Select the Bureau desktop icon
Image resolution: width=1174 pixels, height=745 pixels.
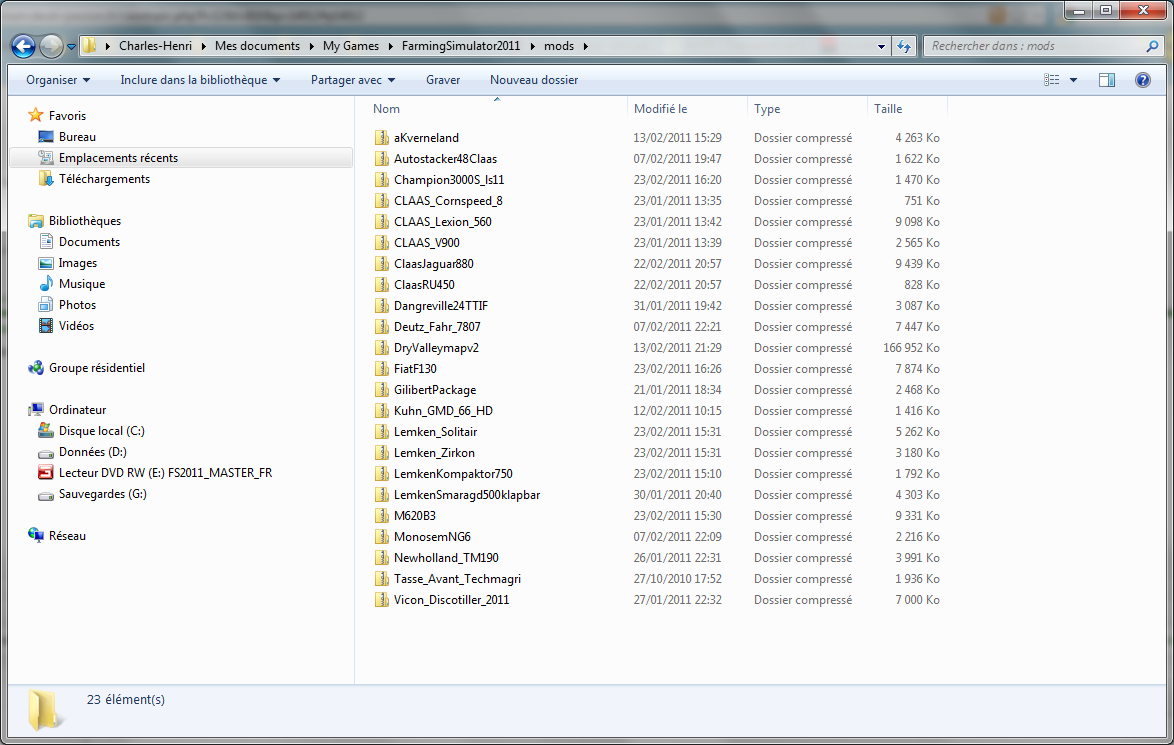pyautogui.click(x=46, y=137)
